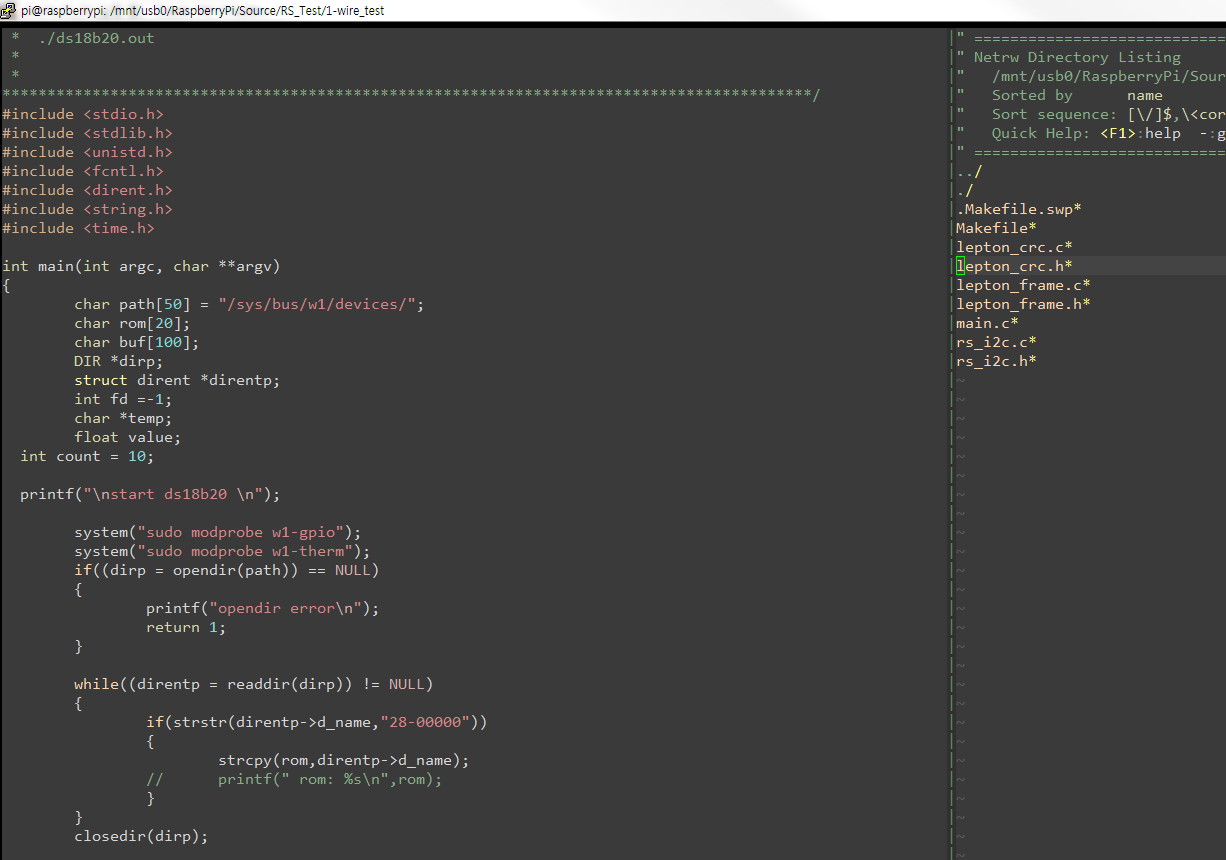Click the int count = 10; line
The image size is (1226, 860).
click(87, 456)
